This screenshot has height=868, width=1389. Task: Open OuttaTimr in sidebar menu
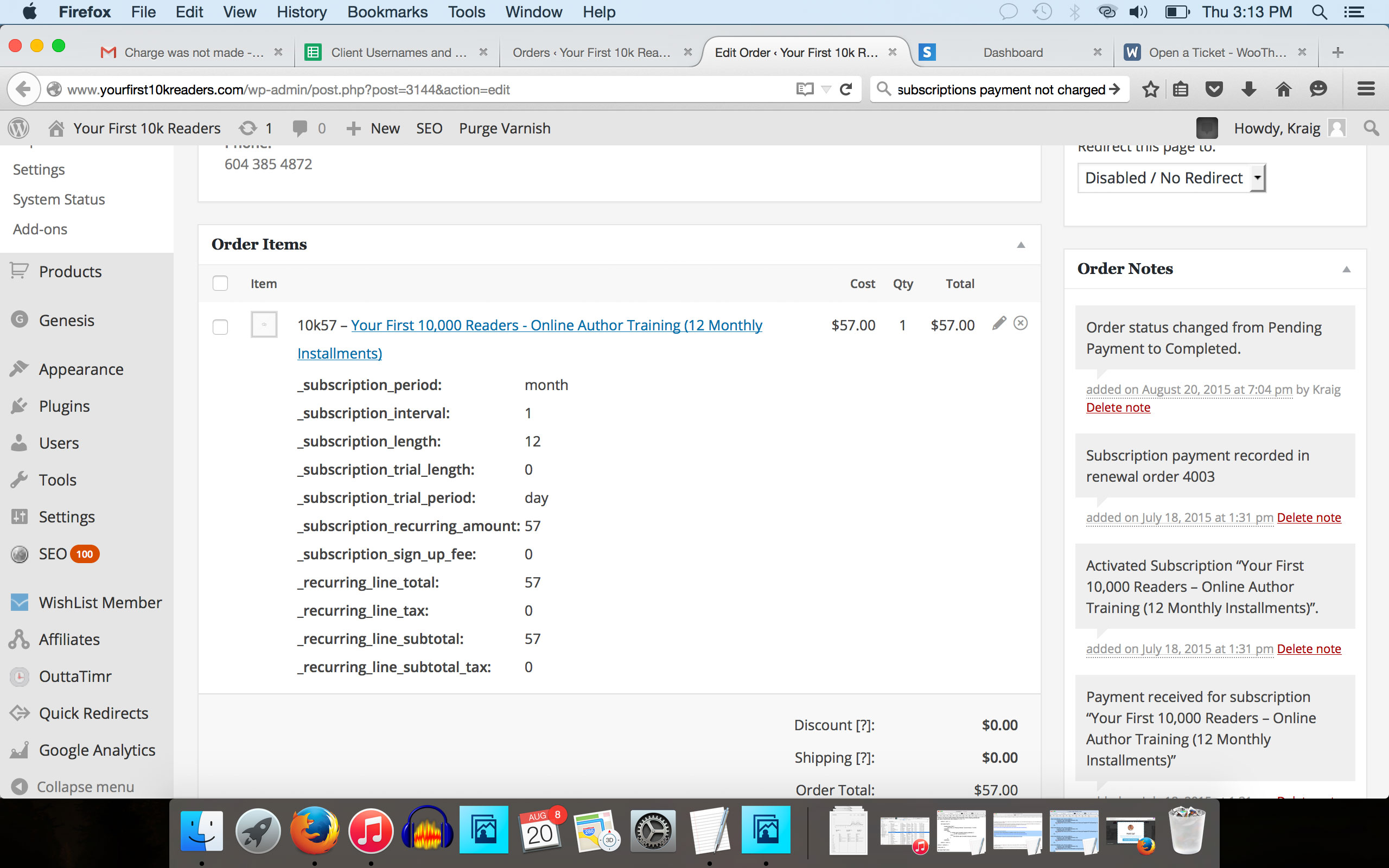pyautogui.click(x=75, y=676)
